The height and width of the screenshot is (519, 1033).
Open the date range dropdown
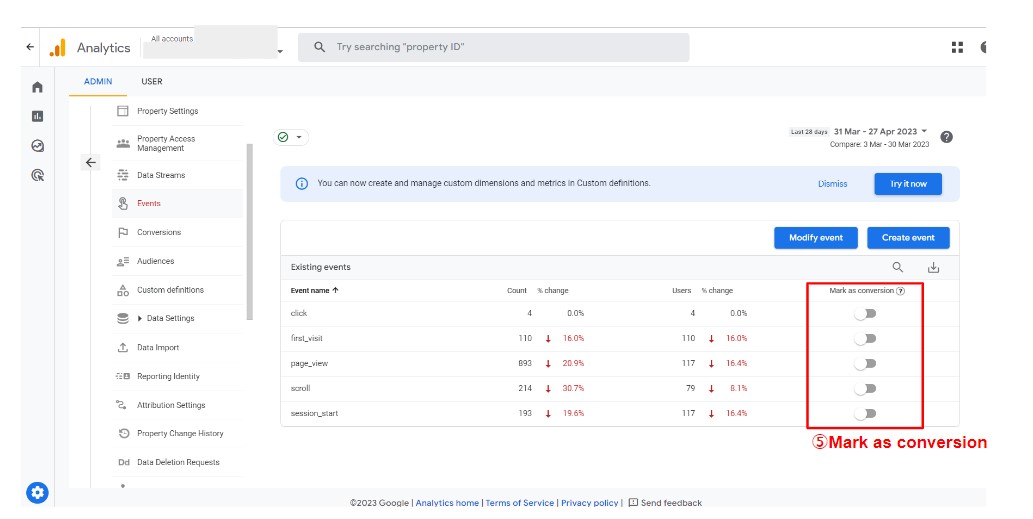tap(880, 131)
